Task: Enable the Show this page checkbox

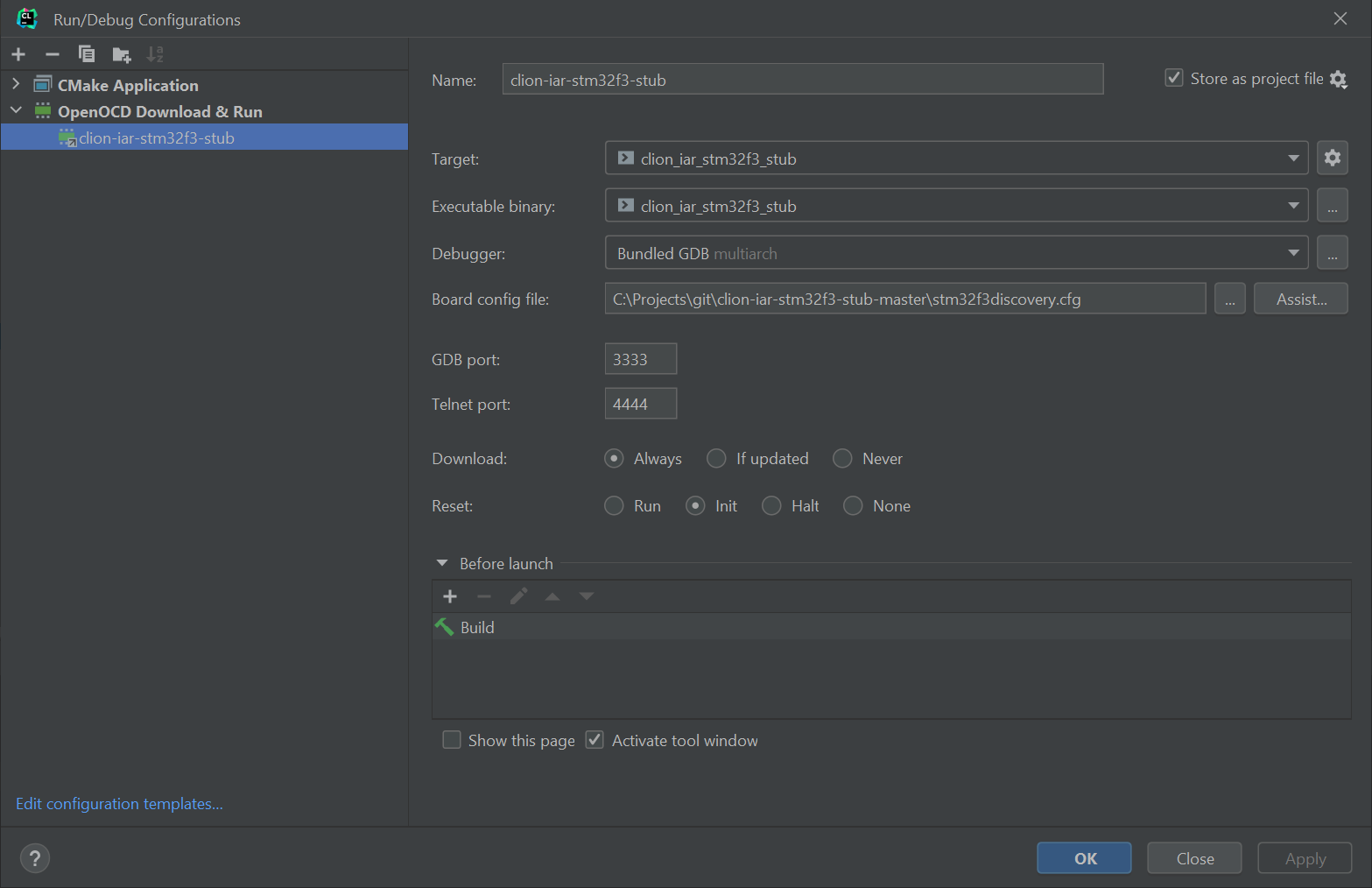Action: (x=452, y=740)
